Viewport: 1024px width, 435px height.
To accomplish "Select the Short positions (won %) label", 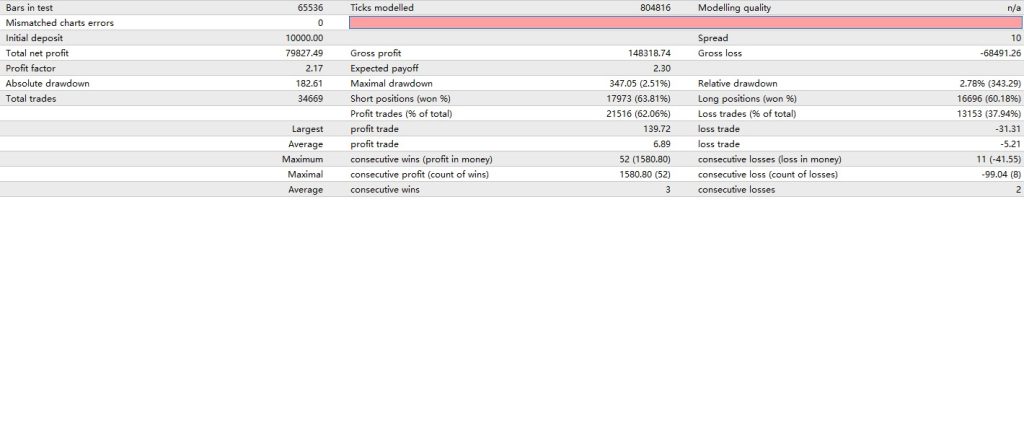I will point(400,99).
